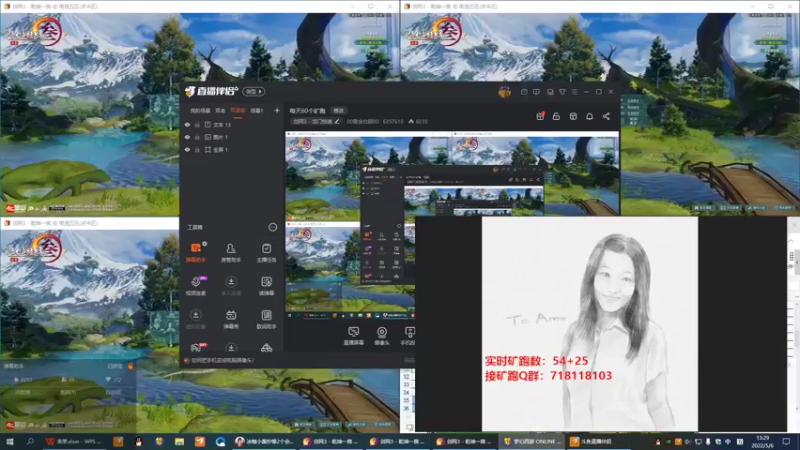
Task: Open the 主播任务 tool icon
Action: (x=266, y=253)
